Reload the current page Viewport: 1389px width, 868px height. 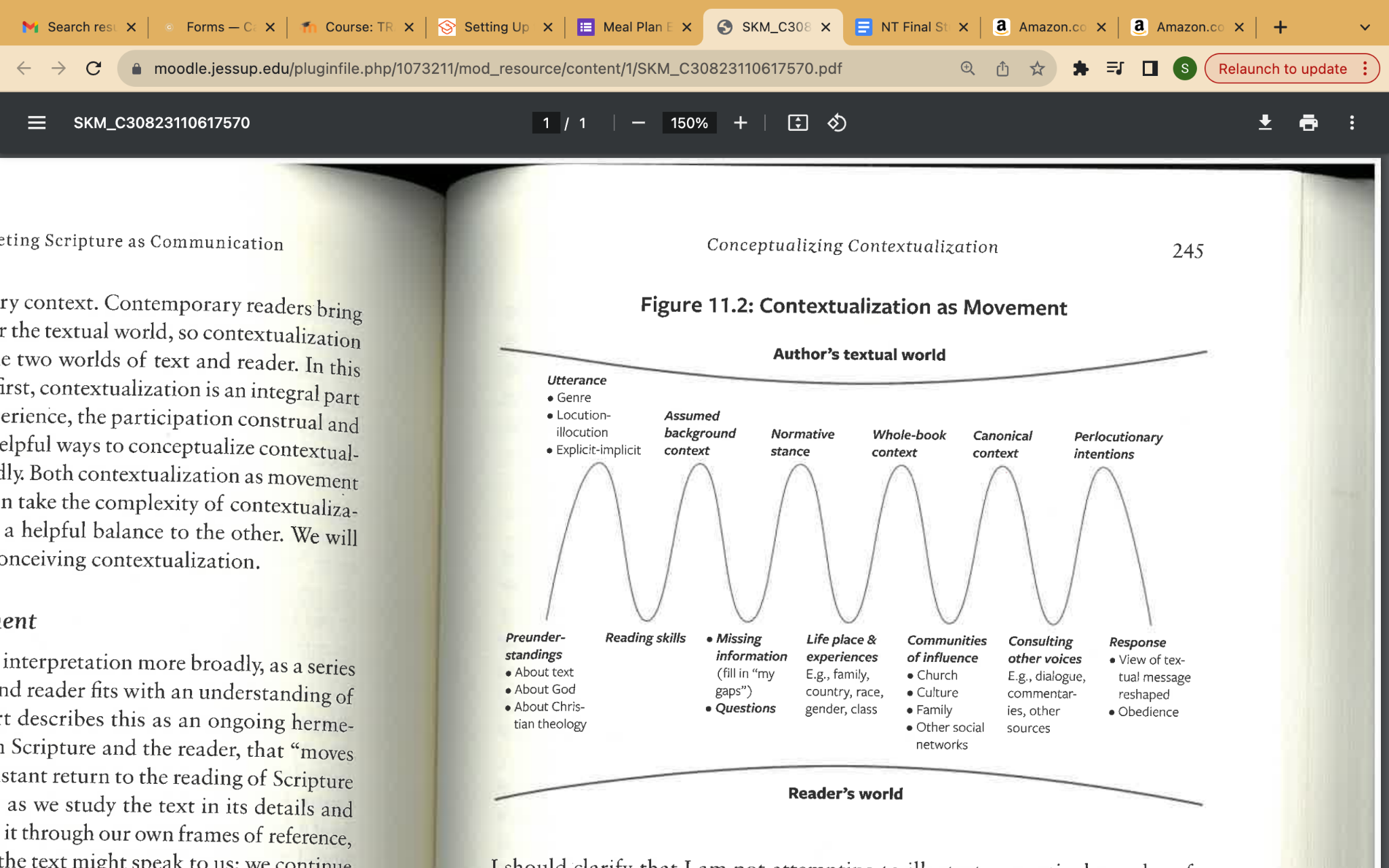[94, 68]
